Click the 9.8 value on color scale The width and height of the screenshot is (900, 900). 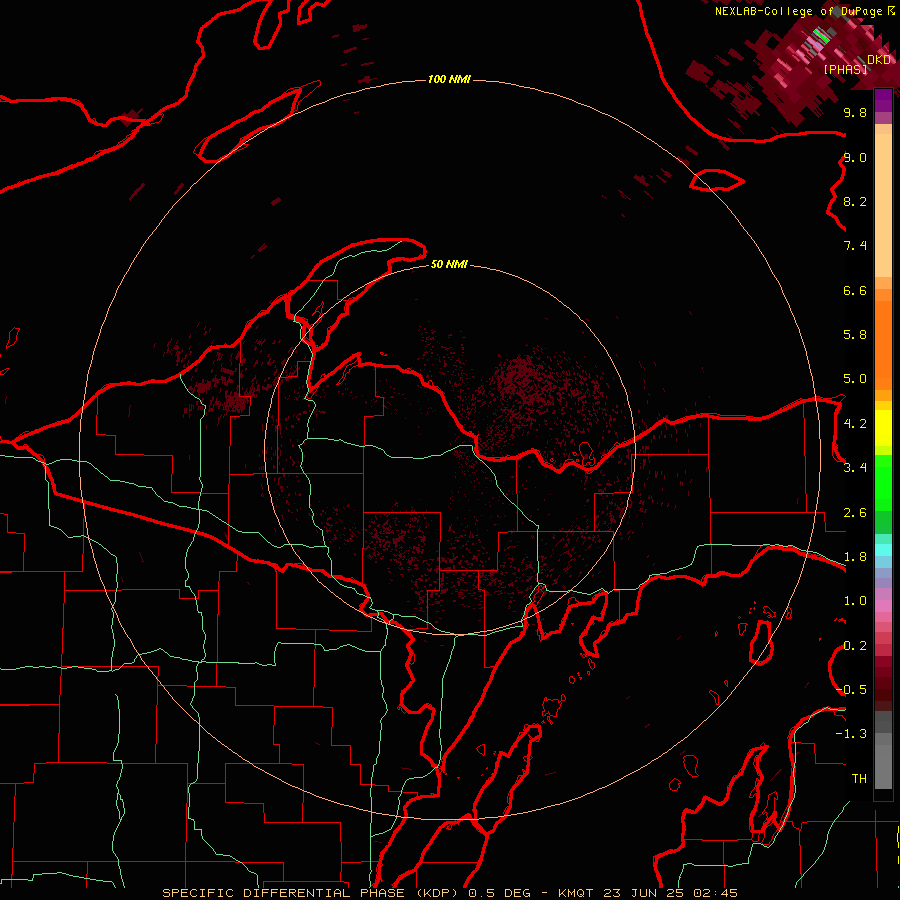[855, 112]
